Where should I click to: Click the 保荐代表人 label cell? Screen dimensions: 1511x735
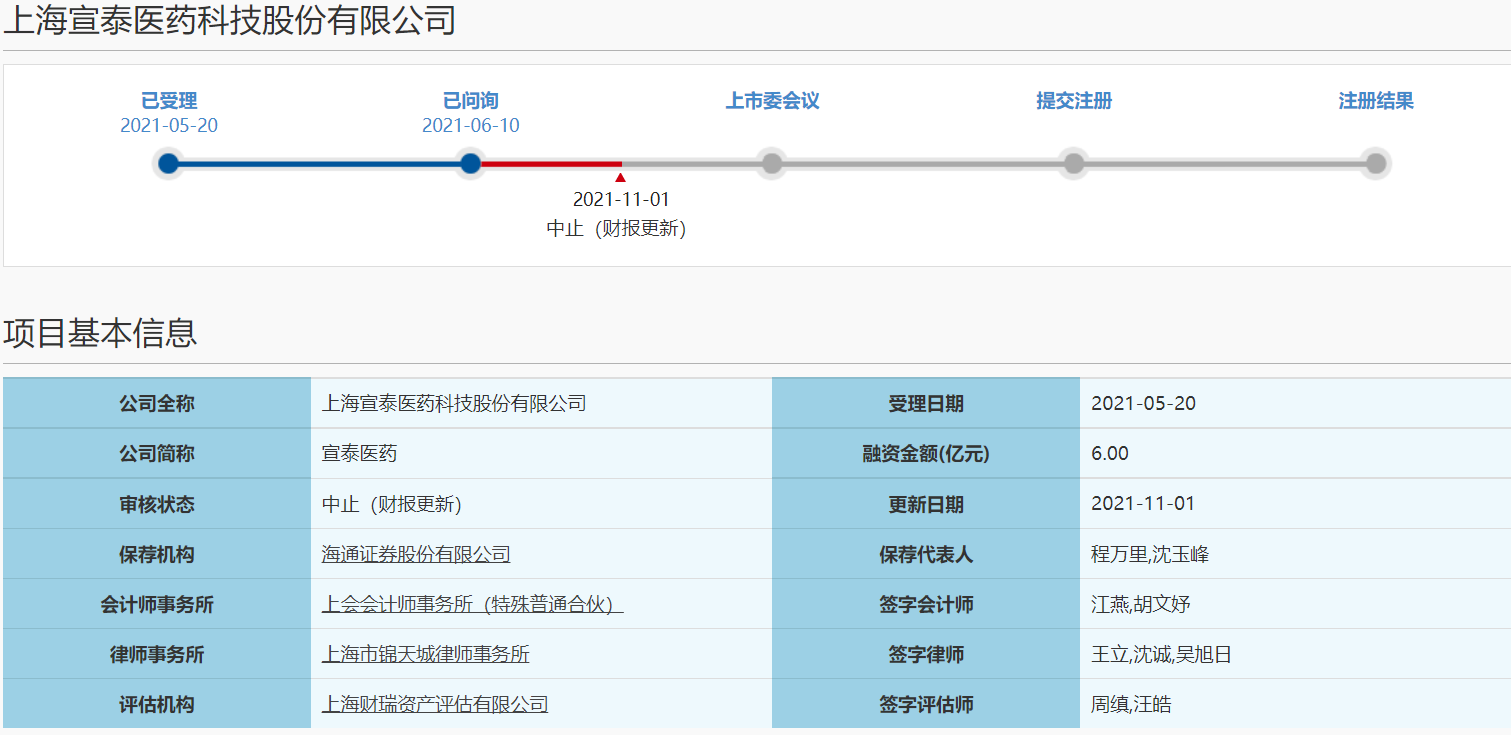click(926, 554)
